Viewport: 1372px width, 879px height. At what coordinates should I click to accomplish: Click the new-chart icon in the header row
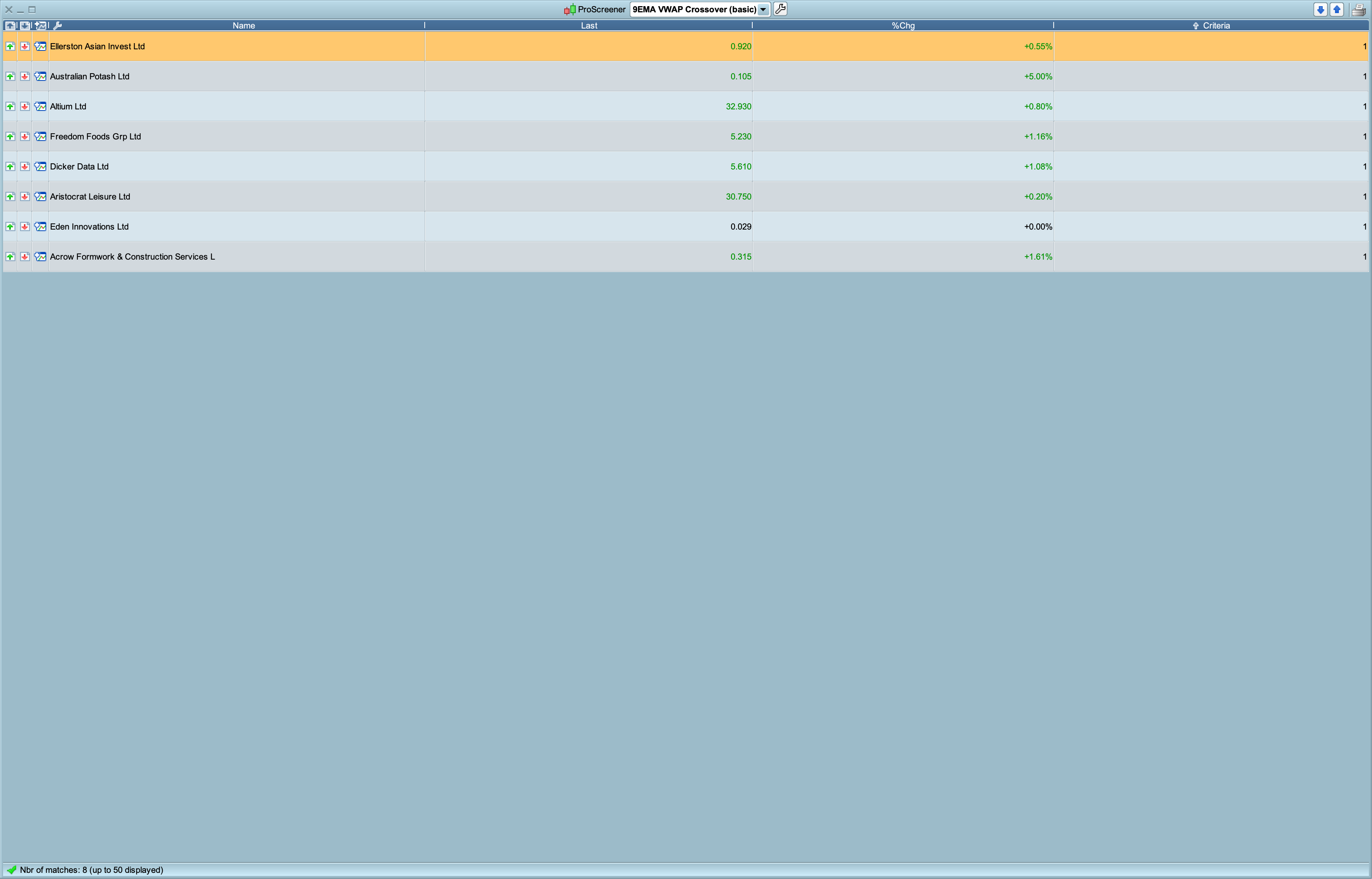(x=40, y=25)
